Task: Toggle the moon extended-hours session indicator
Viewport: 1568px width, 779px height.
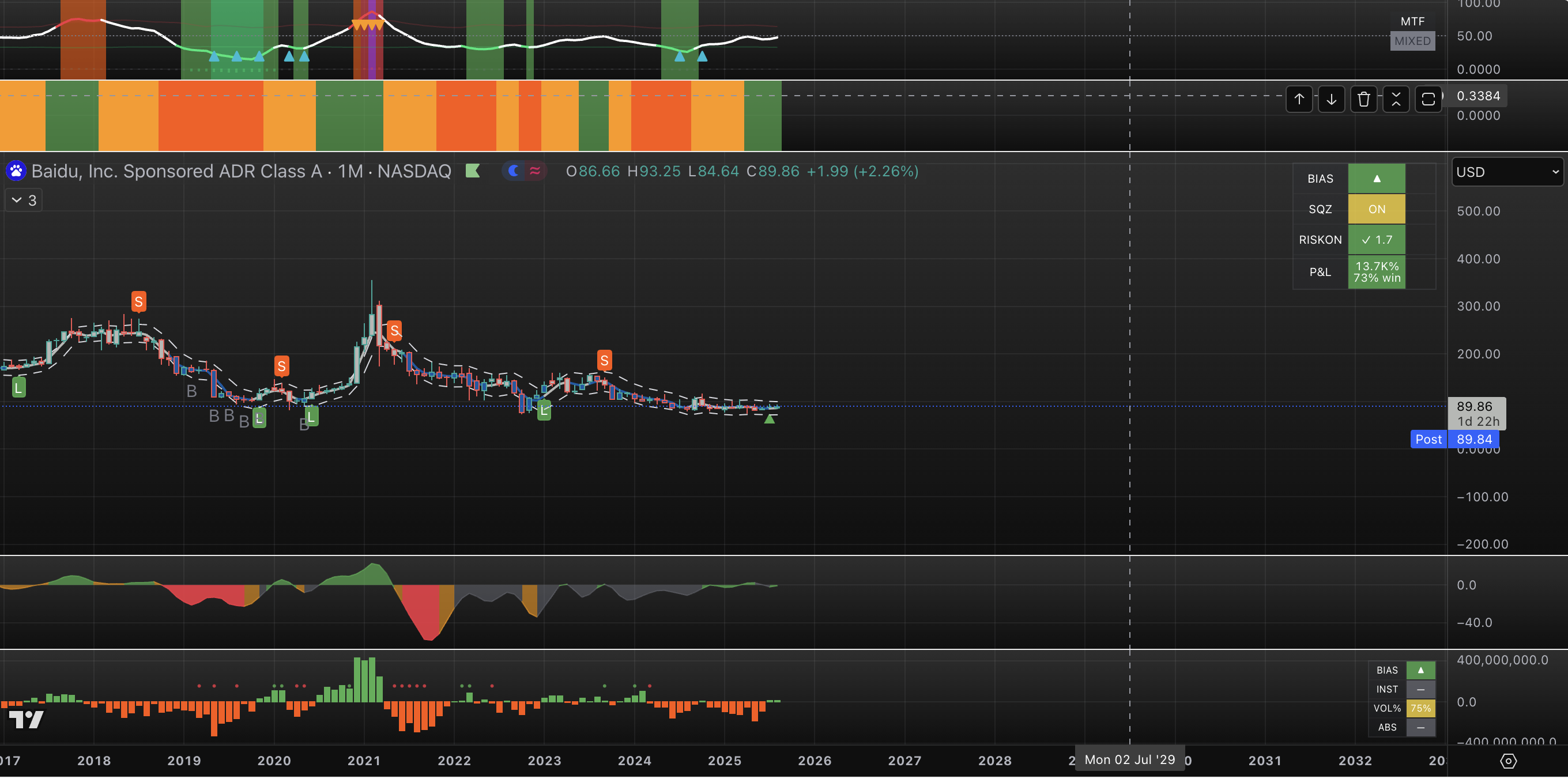Action: 514,171
